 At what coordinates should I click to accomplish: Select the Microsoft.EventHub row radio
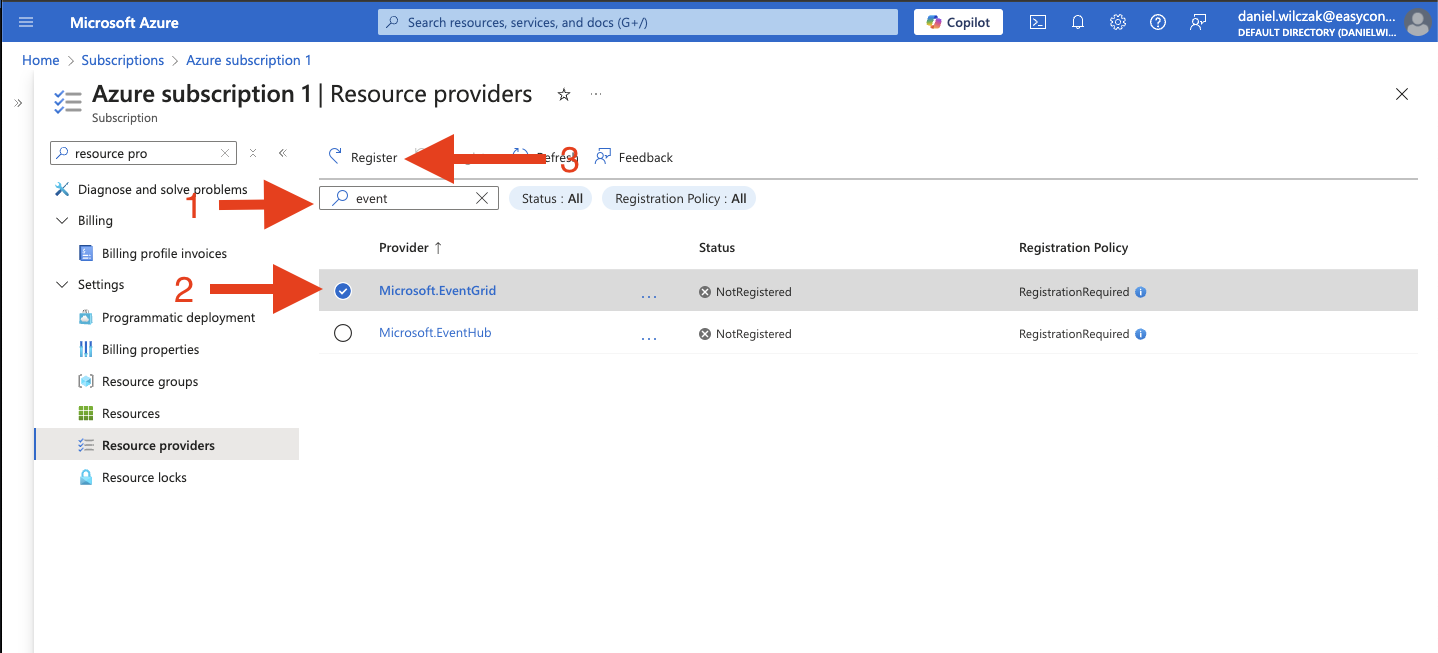(x=343, y=333)
